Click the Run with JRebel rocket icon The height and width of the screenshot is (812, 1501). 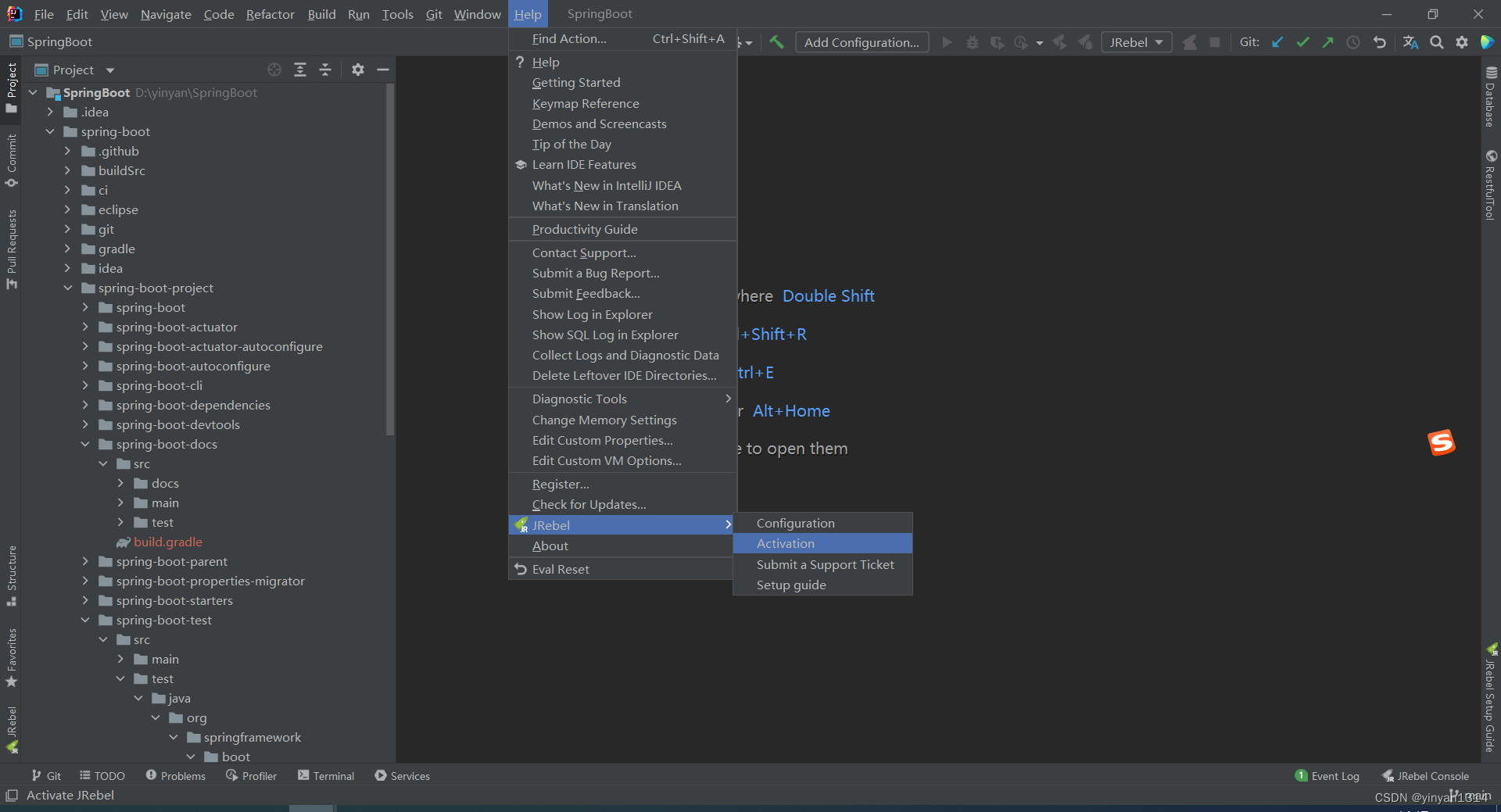[1059, 42]
